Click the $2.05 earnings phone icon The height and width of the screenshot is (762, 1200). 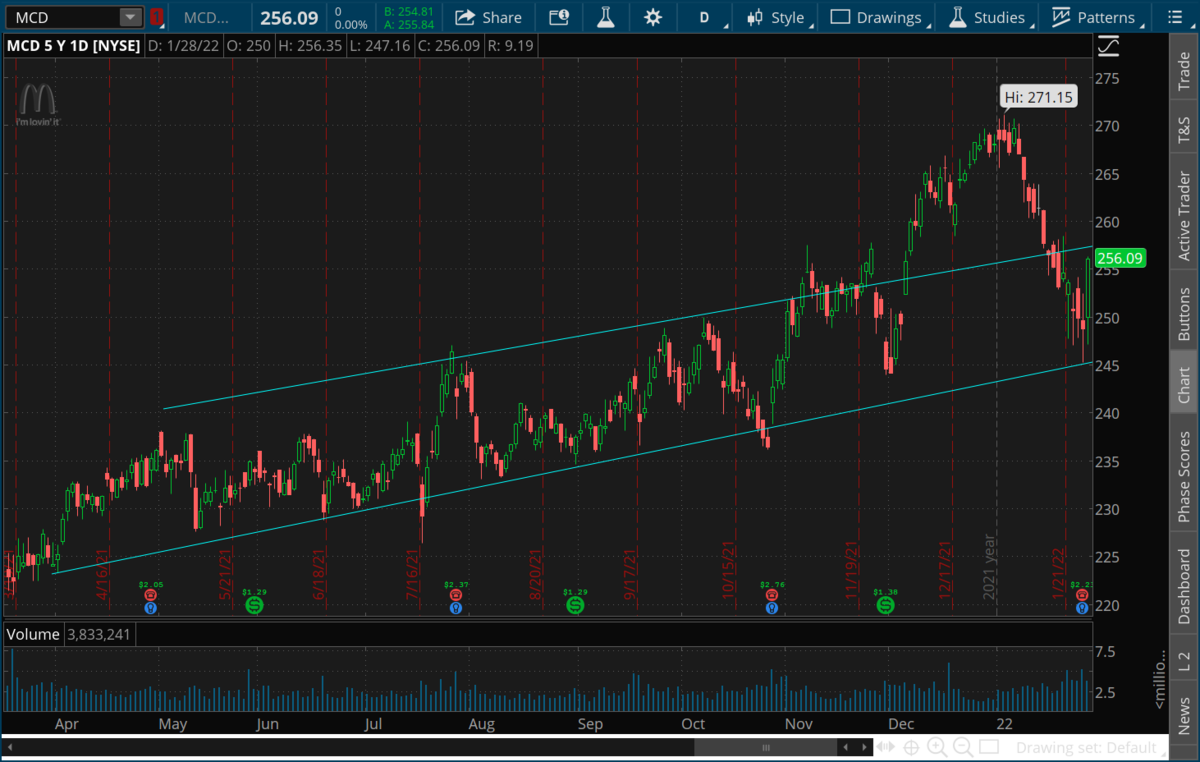pyautogui.click(x=150, y=594)
